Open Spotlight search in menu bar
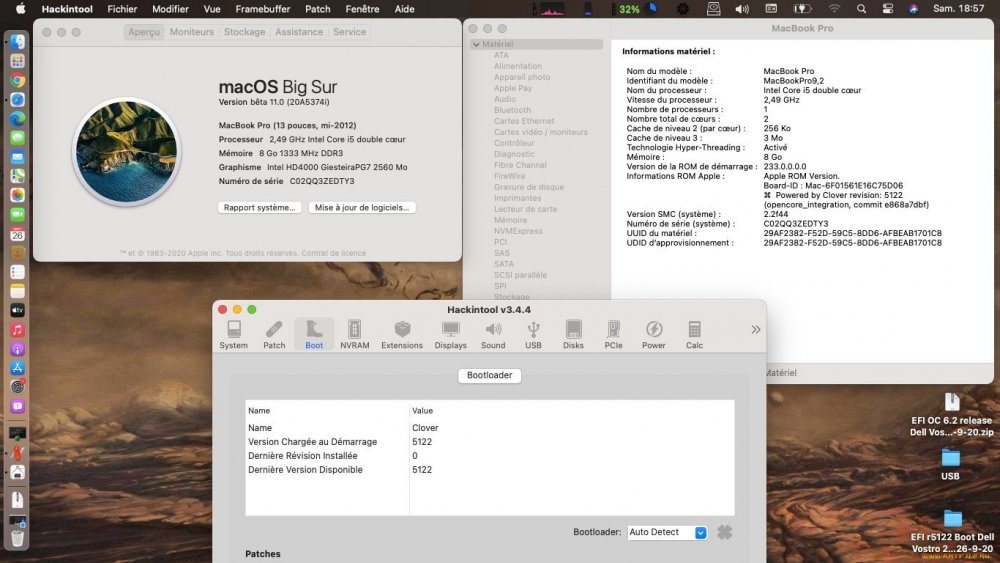Viewport: 1000px width, 563px height. 861,9
